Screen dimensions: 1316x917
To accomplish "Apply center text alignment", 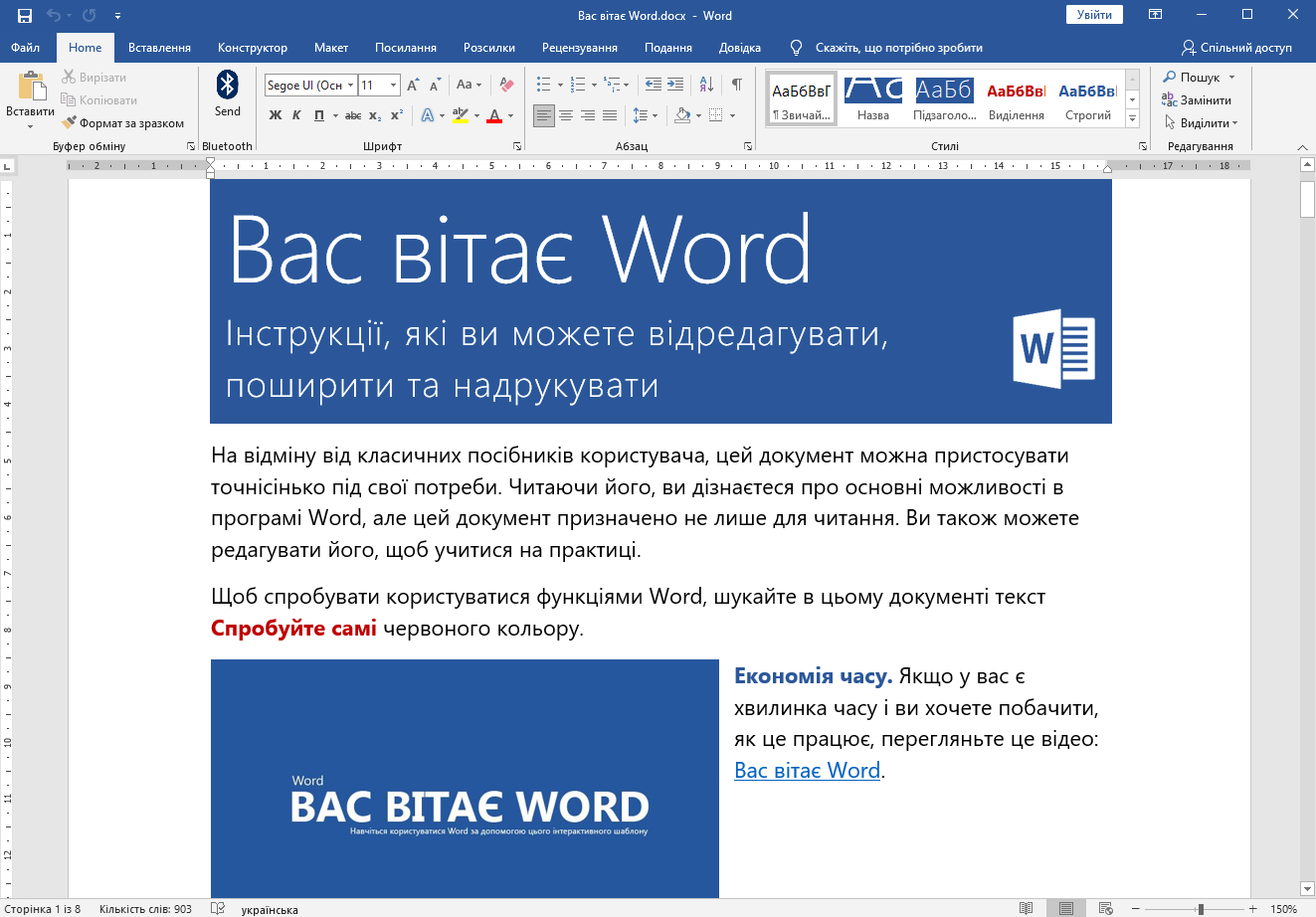I will 566,115.
